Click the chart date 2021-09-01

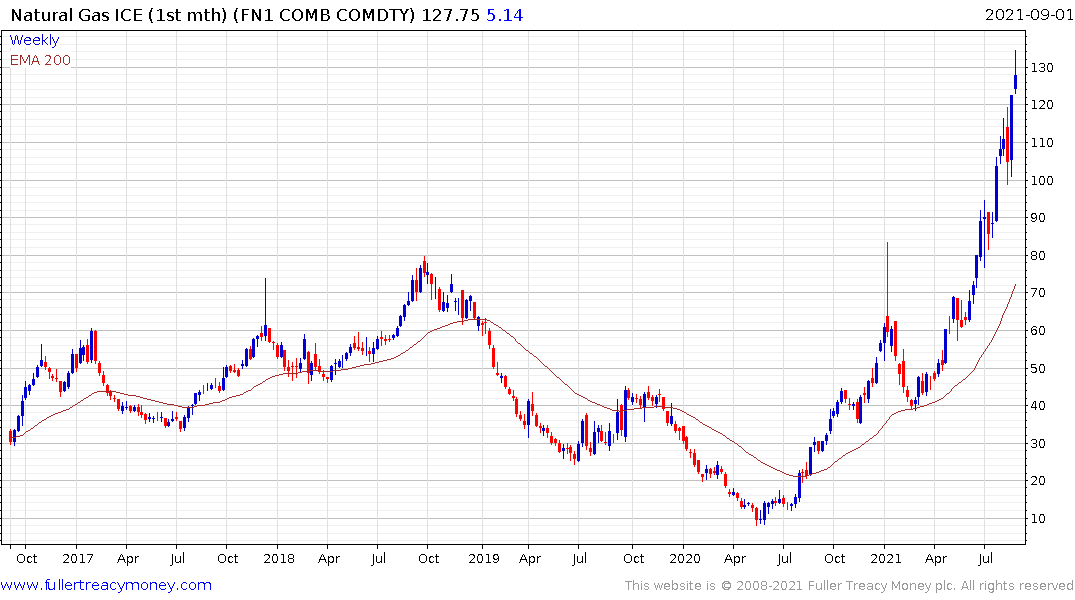click(1029, 14)
